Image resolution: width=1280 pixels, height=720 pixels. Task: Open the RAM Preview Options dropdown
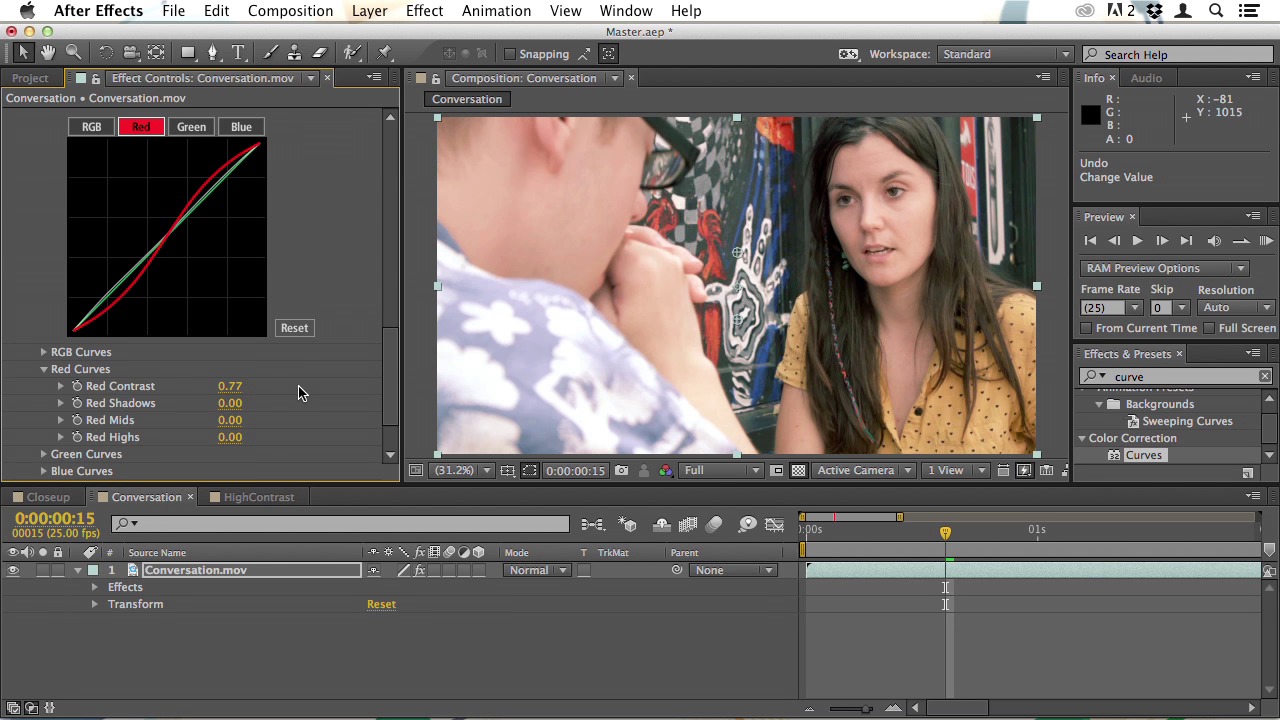pyautogui.click(x=1164, y=268)
